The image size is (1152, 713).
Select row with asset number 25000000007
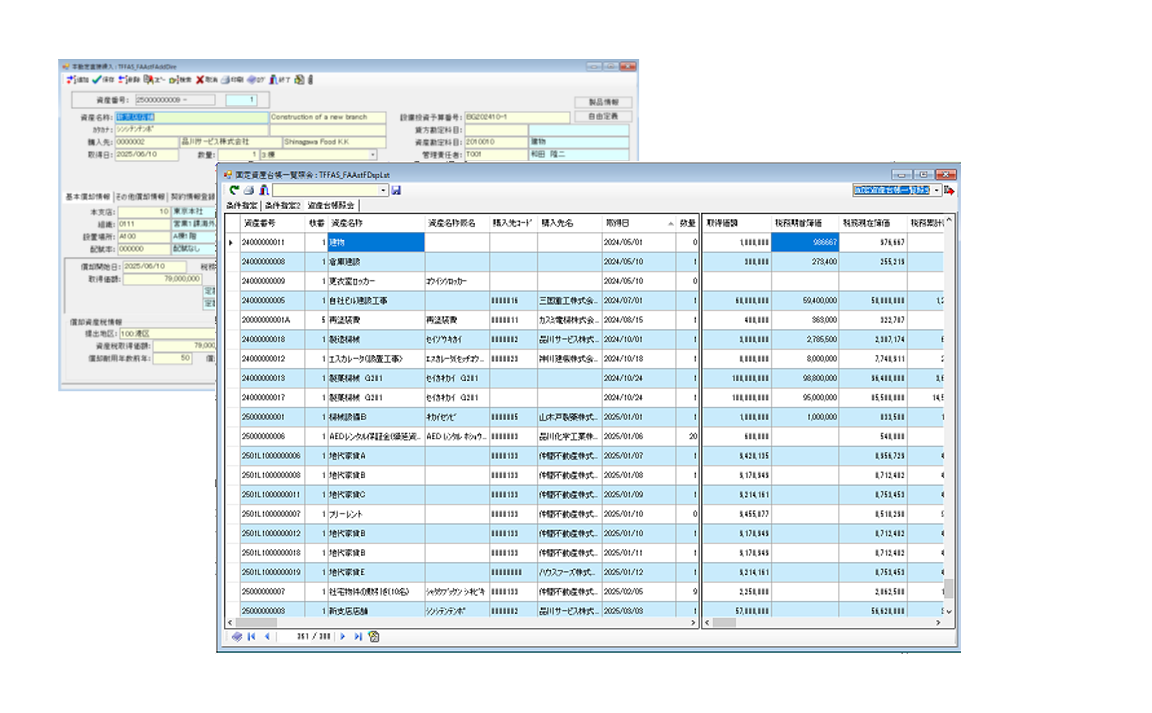[x=273, y=592]
